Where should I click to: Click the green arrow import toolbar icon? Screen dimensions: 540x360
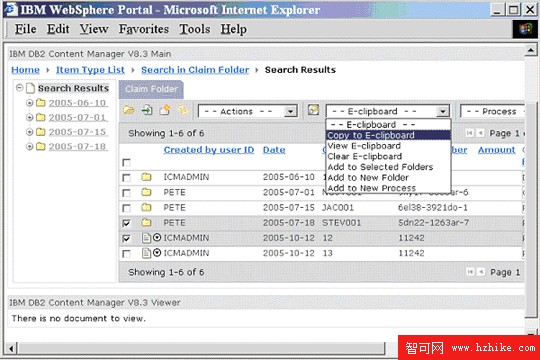(147, 110)
